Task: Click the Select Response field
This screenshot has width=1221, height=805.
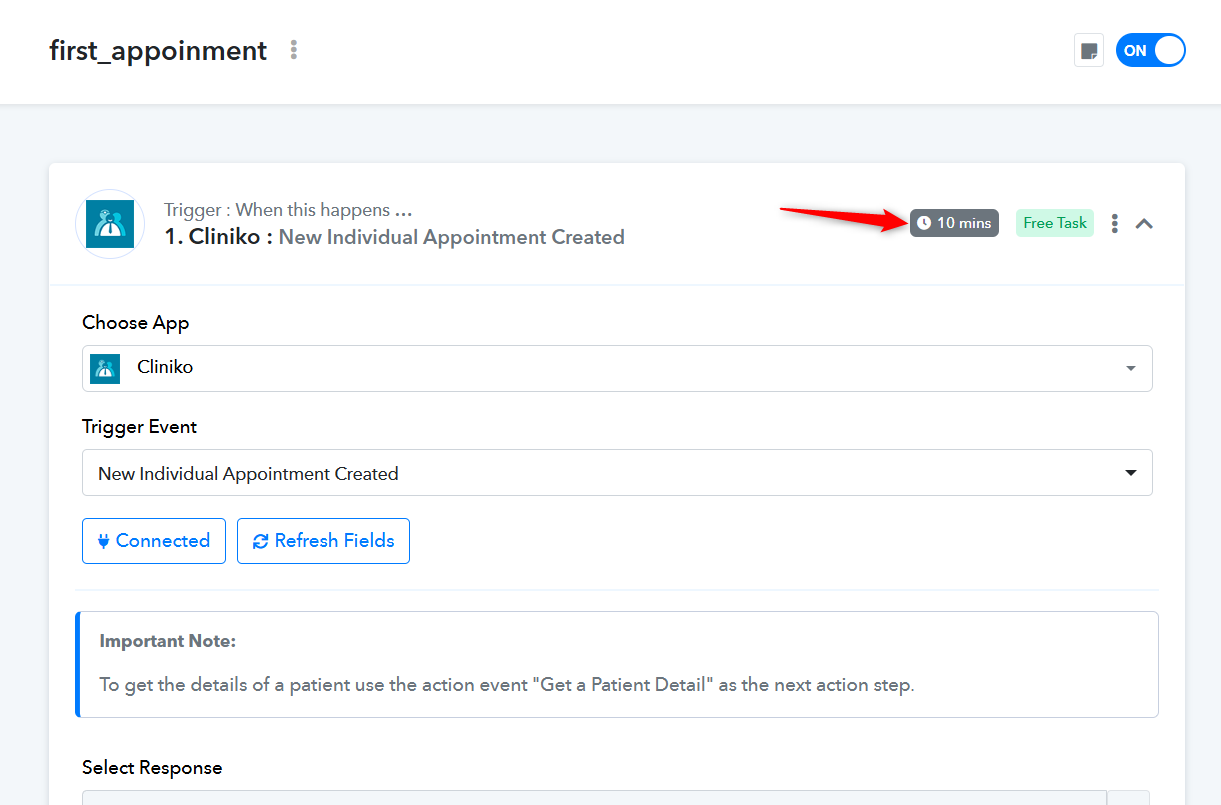Action: coord(594,797)
